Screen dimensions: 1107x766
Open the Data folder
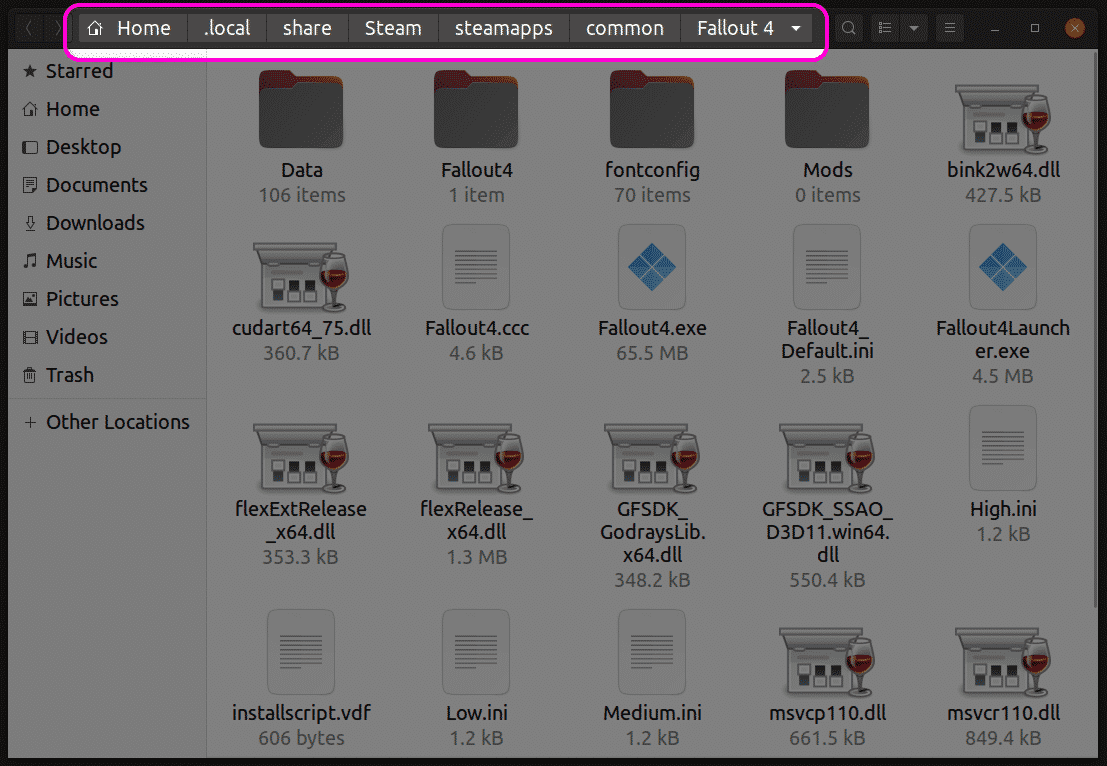pos(301,109)
